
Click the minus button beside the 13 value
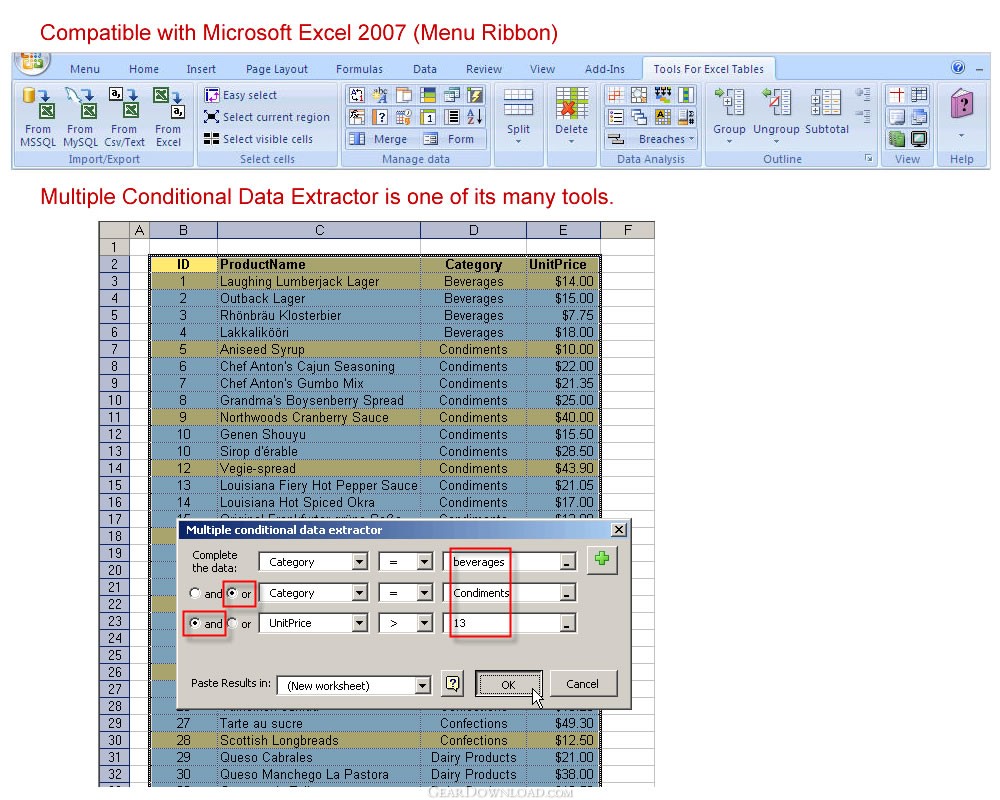tap(566, 623)
